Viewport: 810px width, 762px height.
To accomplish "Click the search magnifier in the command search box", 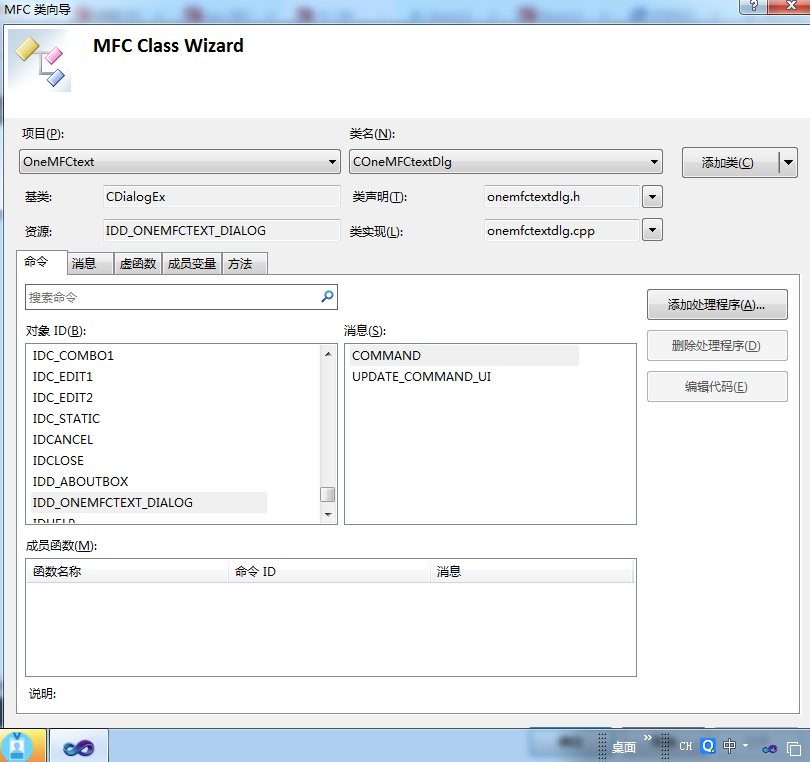I will (x=327, y=297).
